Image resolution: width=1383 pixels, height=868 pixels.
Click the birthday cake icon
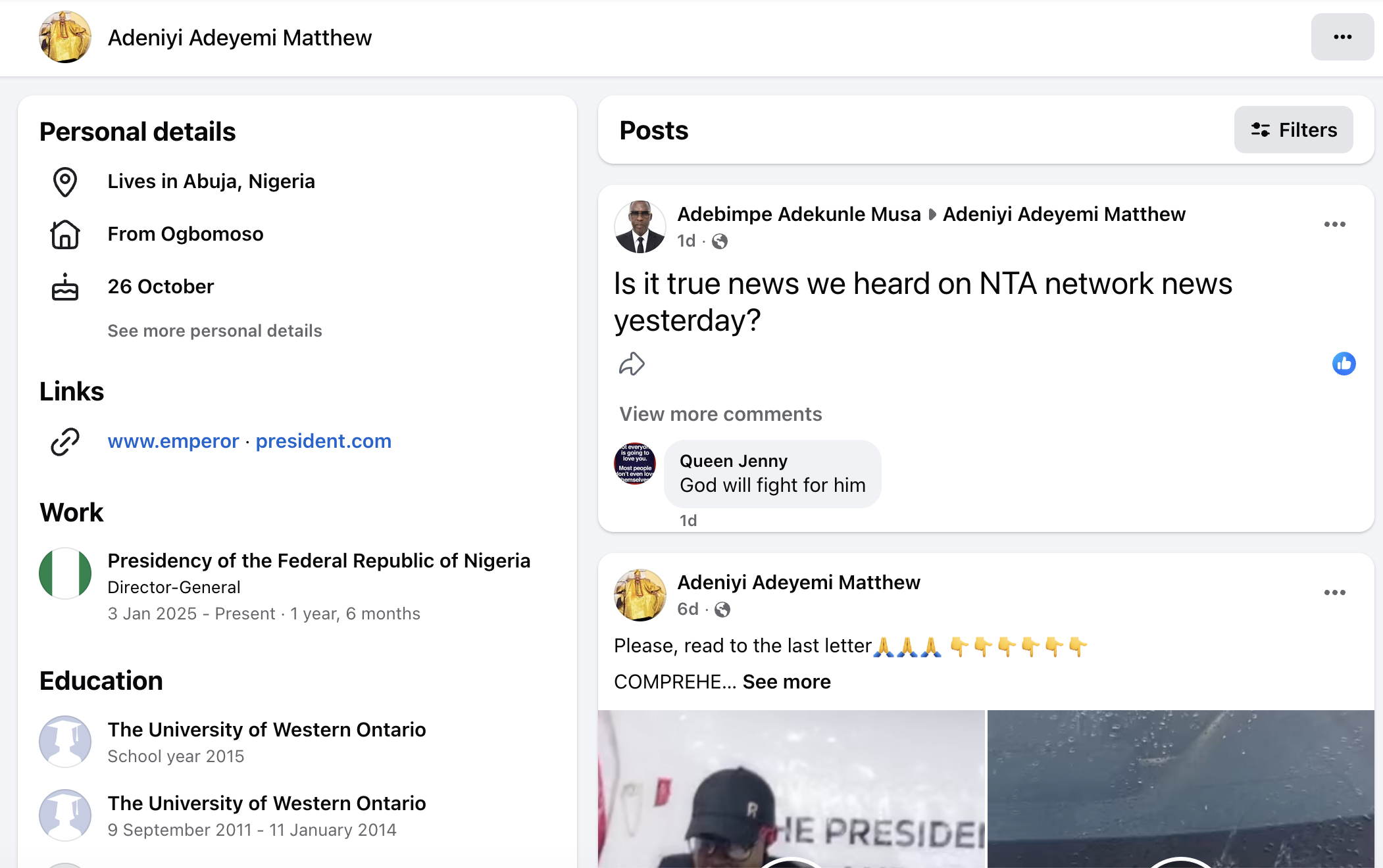pyautogui.click(x=65, y=287)
